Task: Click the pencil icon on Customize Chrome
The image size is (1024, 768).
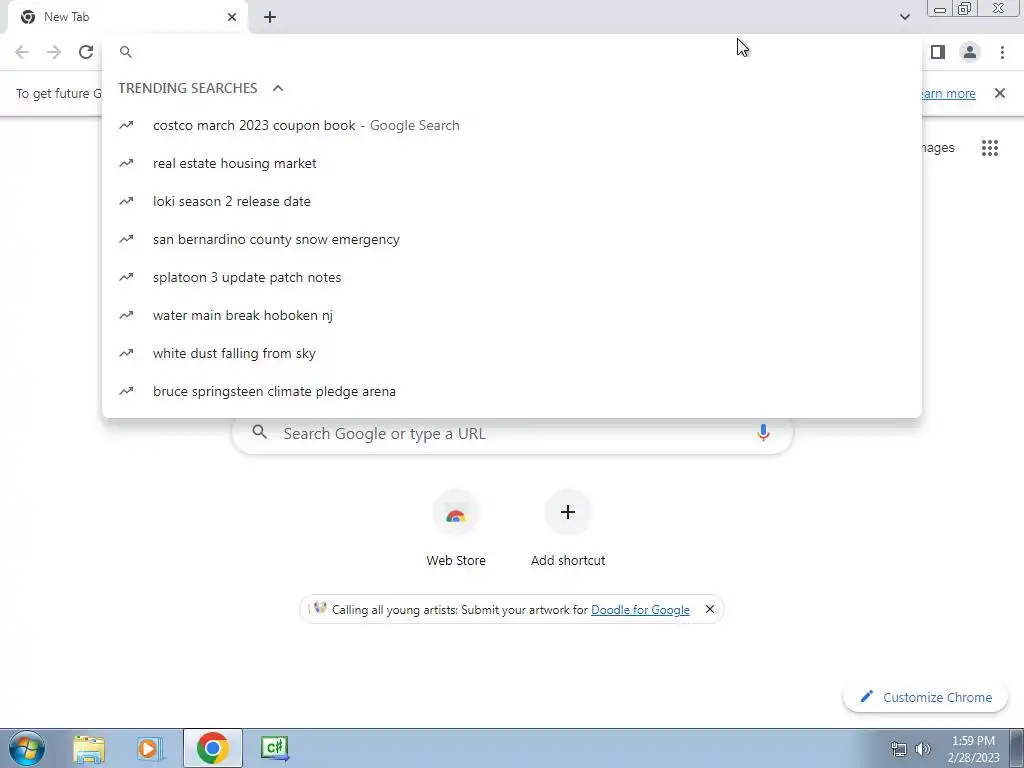Action: pyautogui.click(x=867, y=696)
